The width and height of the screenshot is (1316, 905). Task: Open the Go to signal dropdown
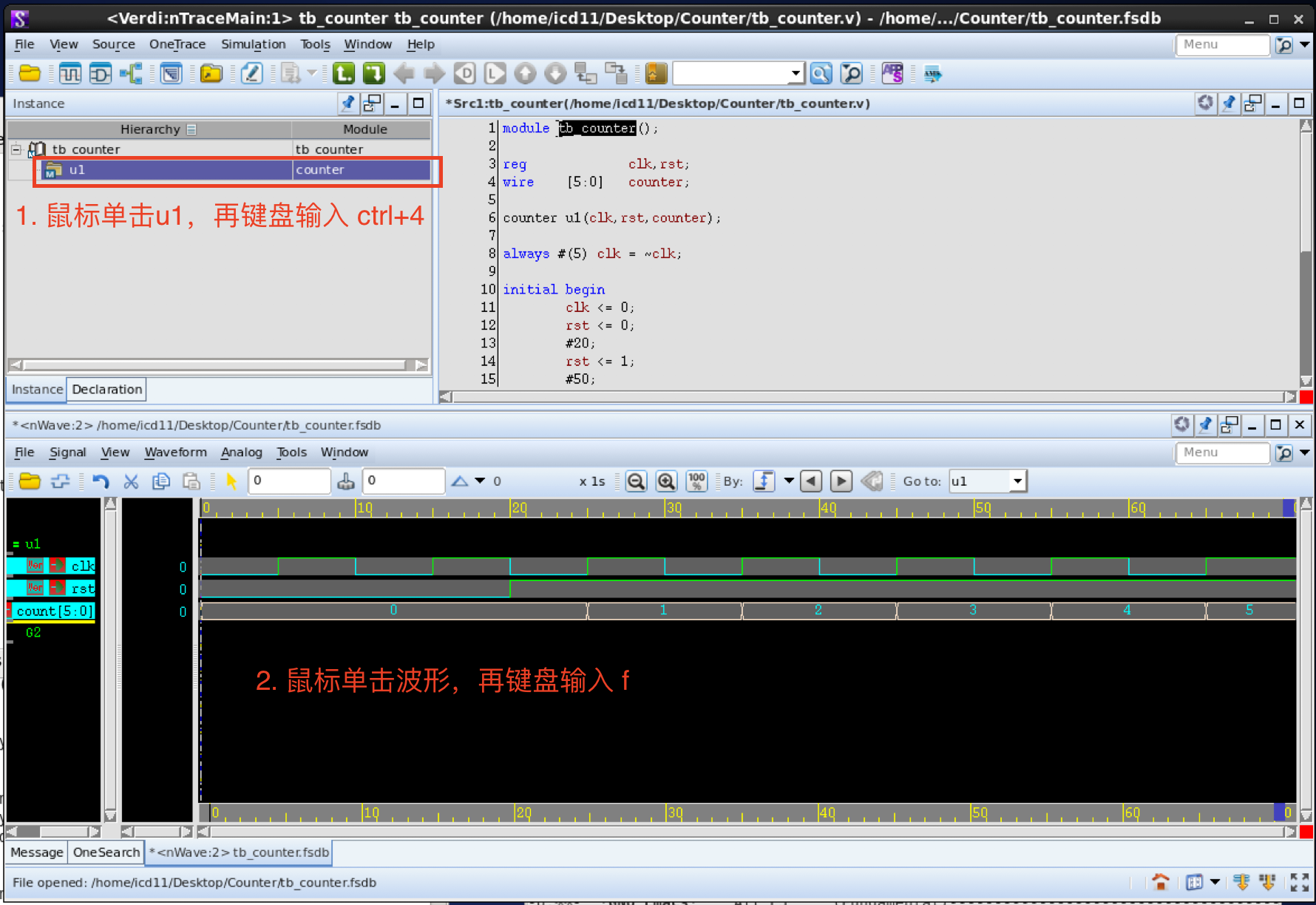[x=1018, y=481]
